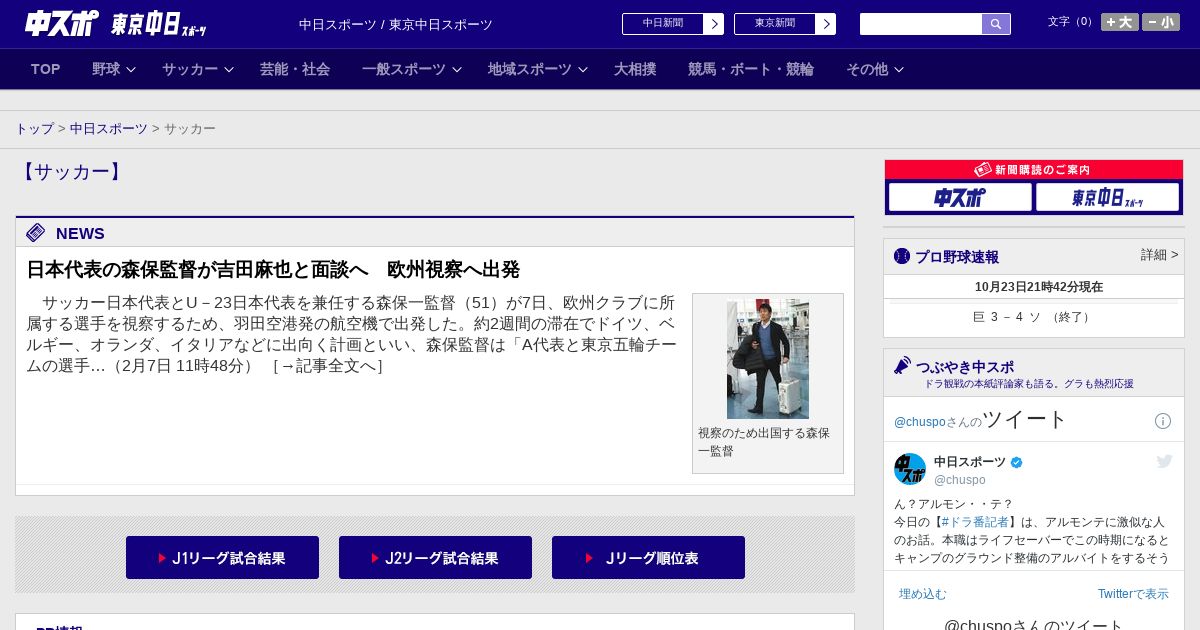The height and width of the screenshot is (630, 1200).
Task: Click the Twitter bird icon on tweet
Action: [x=1164, y=461]
